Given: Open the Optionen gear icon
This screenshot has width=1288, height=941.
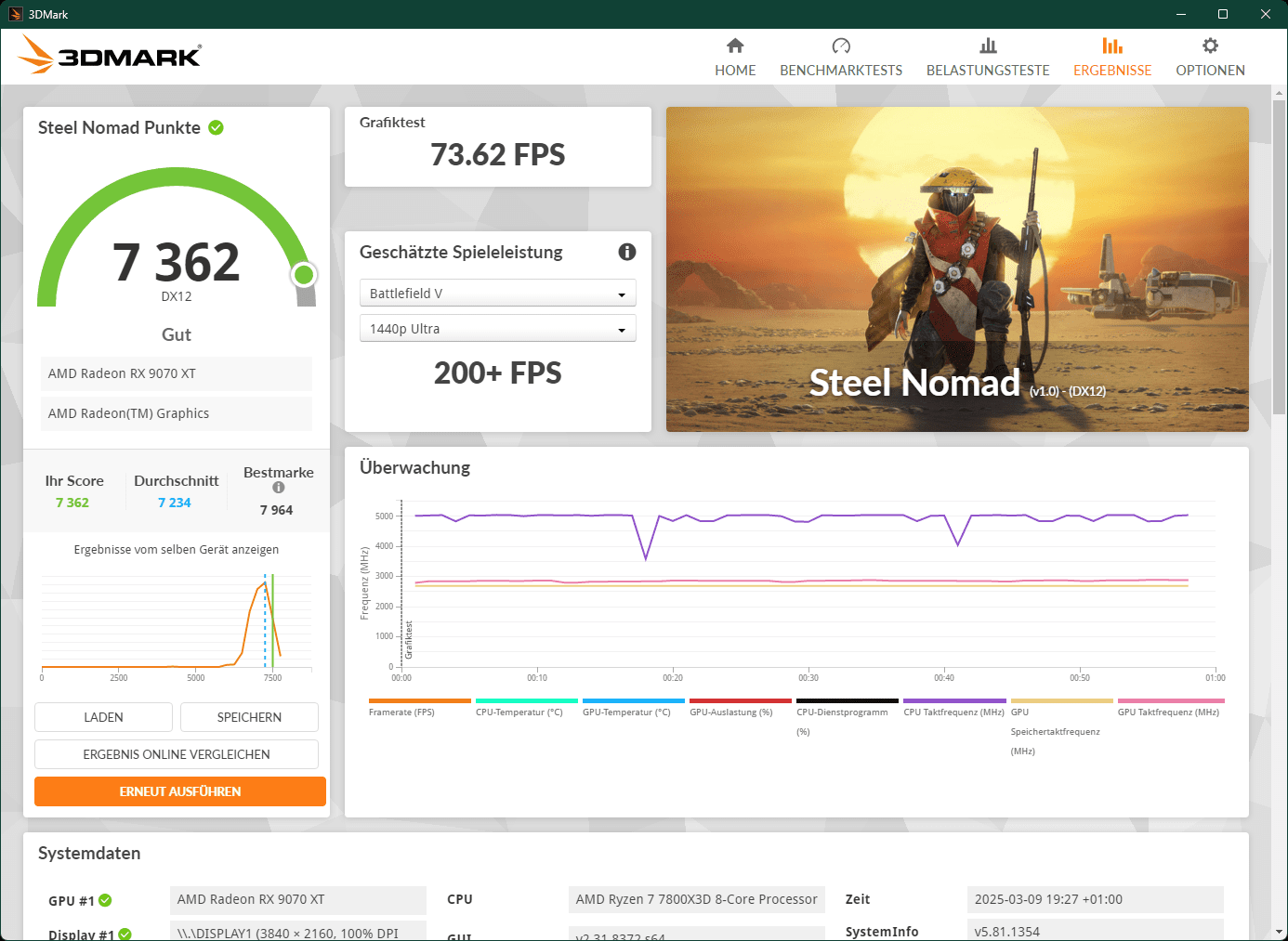Looking at the screenshot, I should coord(1210,46).
